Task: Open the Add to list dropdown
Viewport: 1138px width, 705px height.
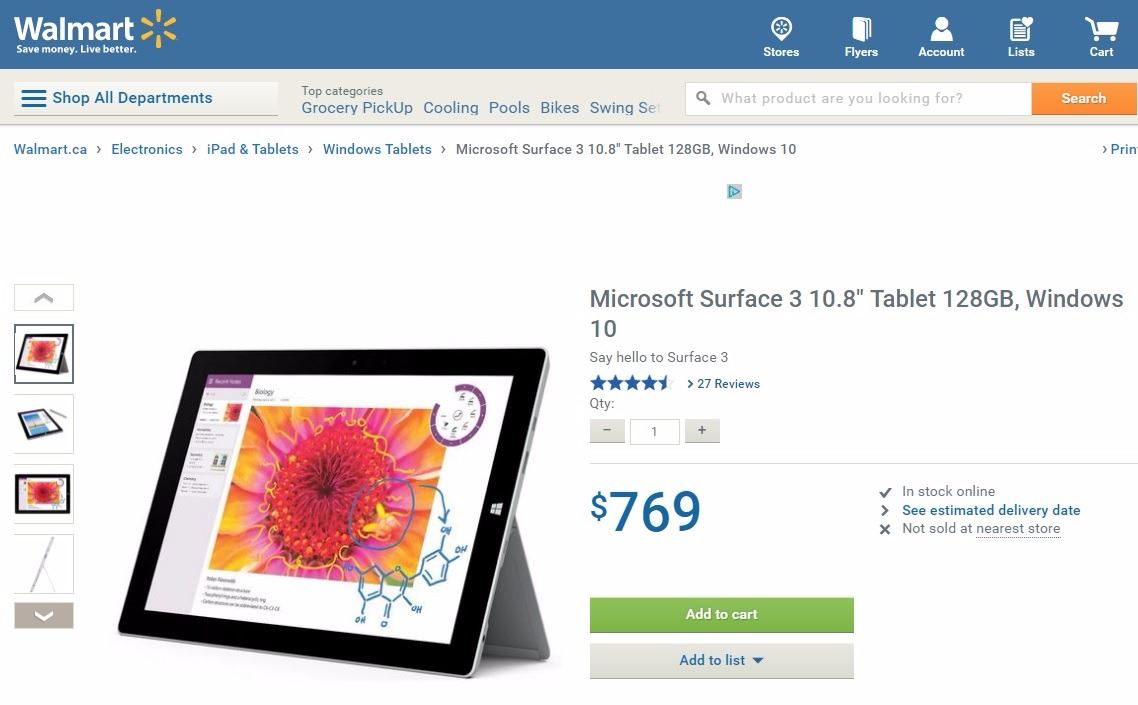Action: click(x=721, y=660)
